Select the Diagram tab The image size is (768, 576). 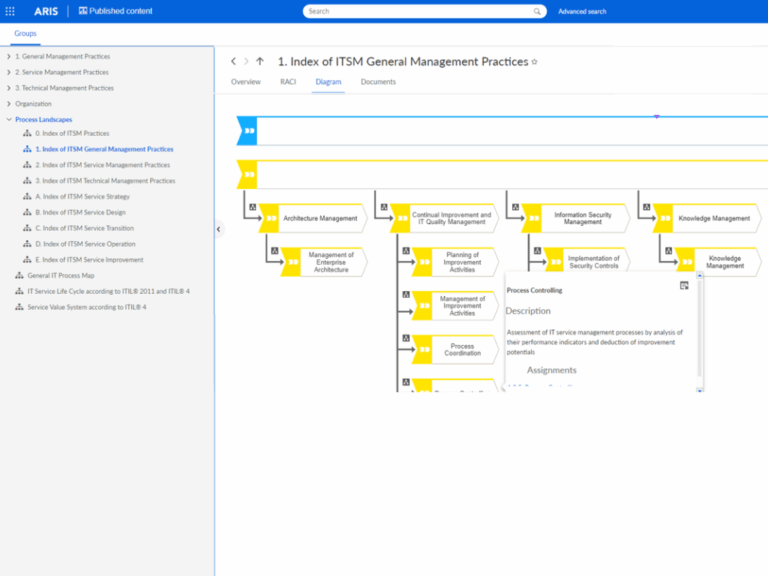(328, 82)
